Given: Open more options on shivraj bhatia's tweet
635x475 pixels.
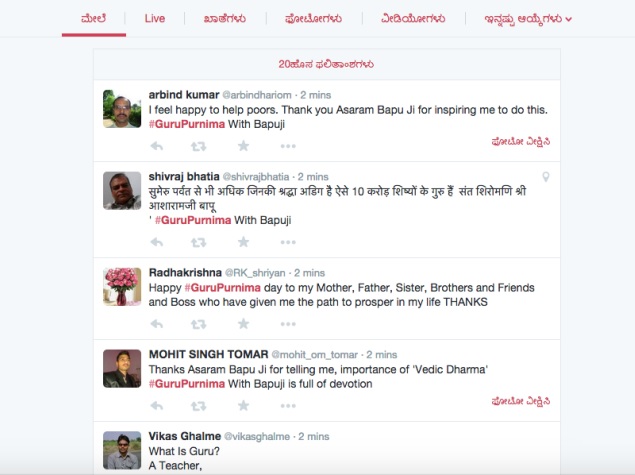Looking at the screenshot, I should (288, 242).
